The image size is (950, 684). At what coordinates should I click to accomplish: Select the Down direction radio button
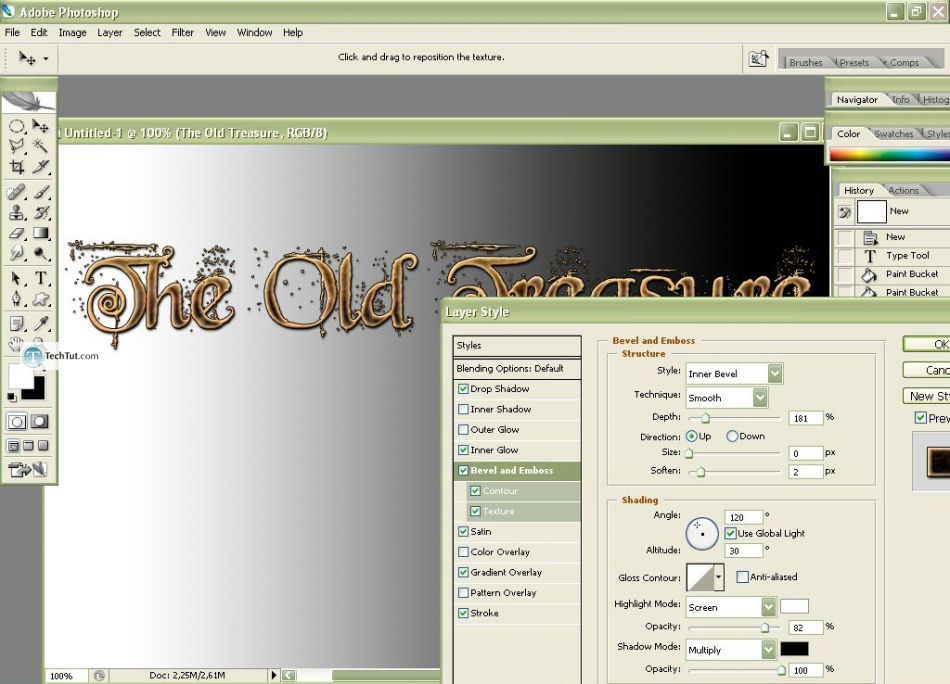click(732, 436)
